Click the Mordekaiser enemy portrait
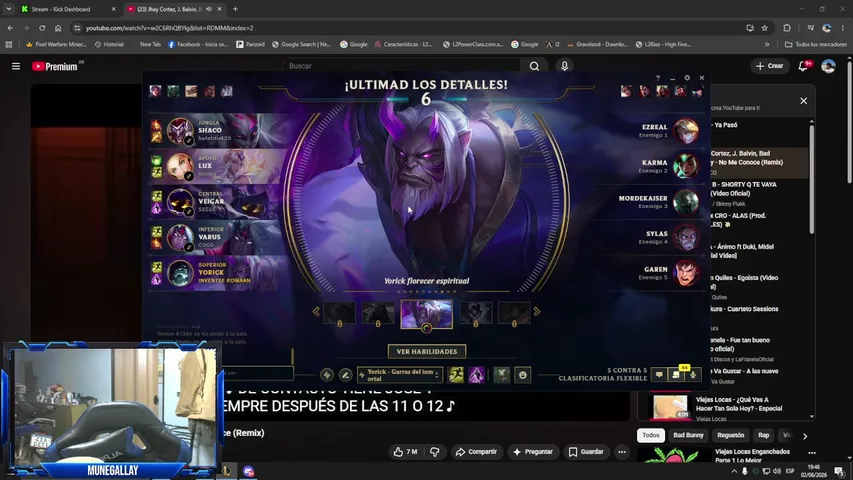 [686, 202]
